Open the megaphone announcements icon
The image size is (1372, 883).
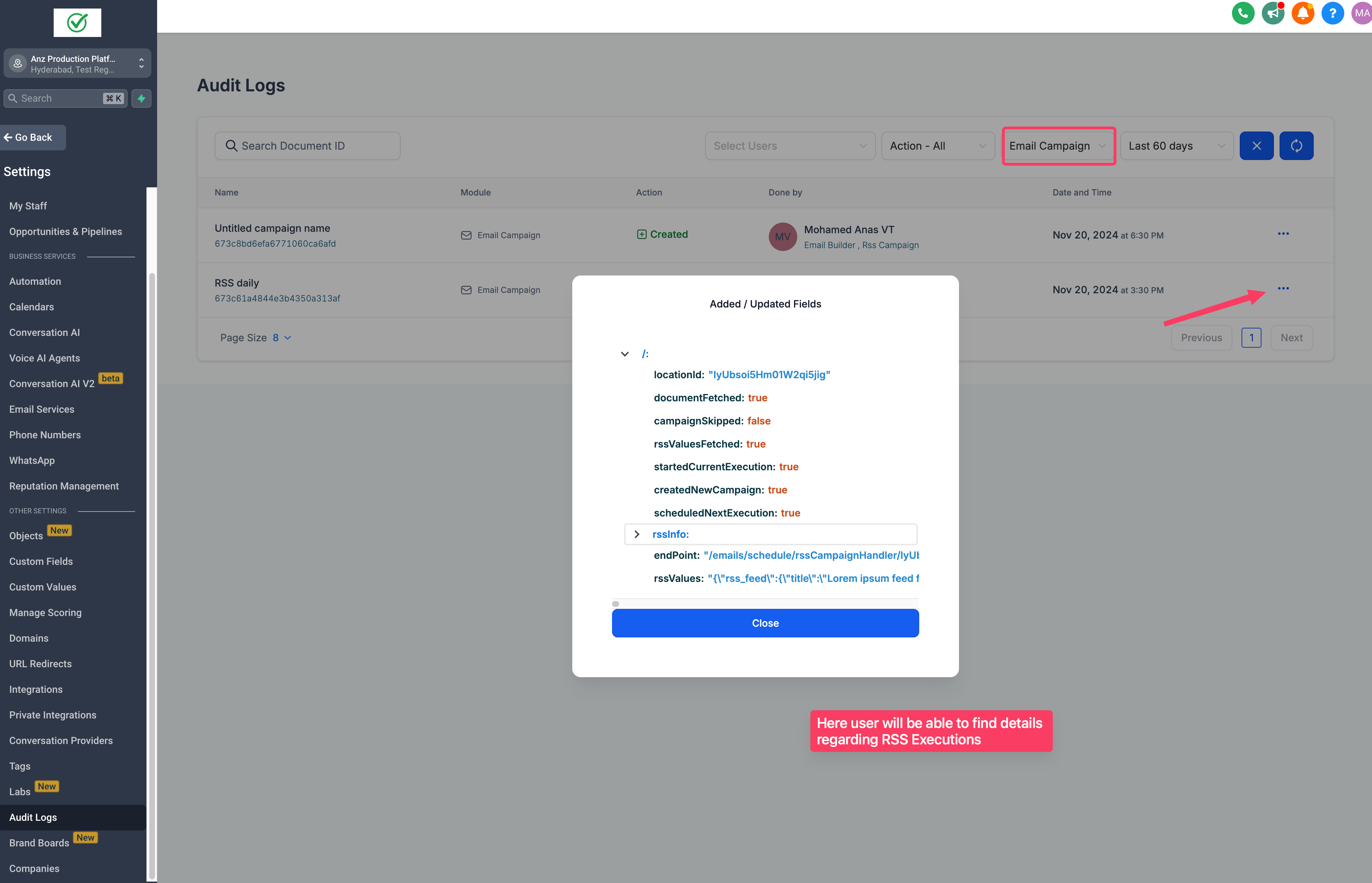point(1273,13)
